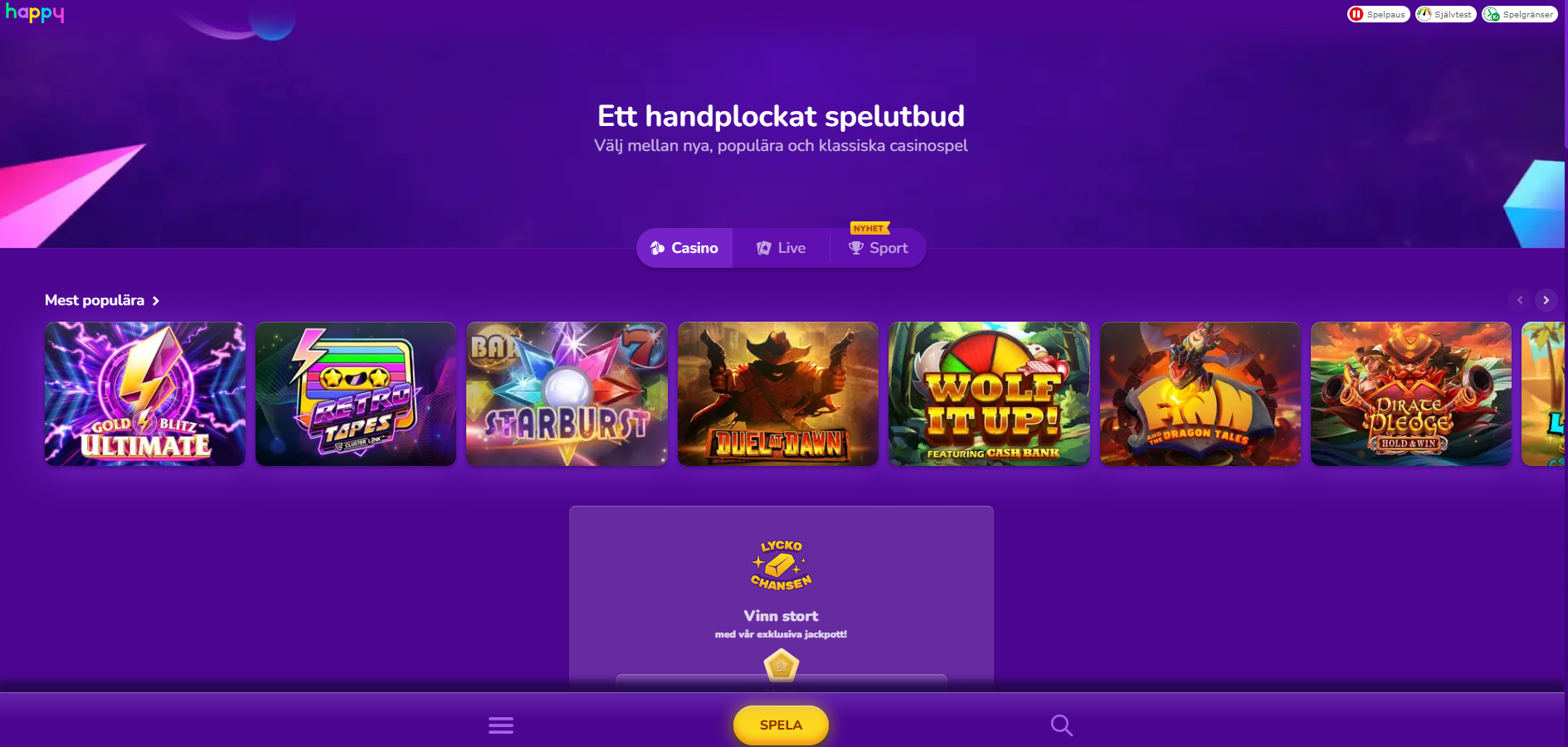
Task: Click the Lyckochansen gold bar logo
Action: pos(781,565)
